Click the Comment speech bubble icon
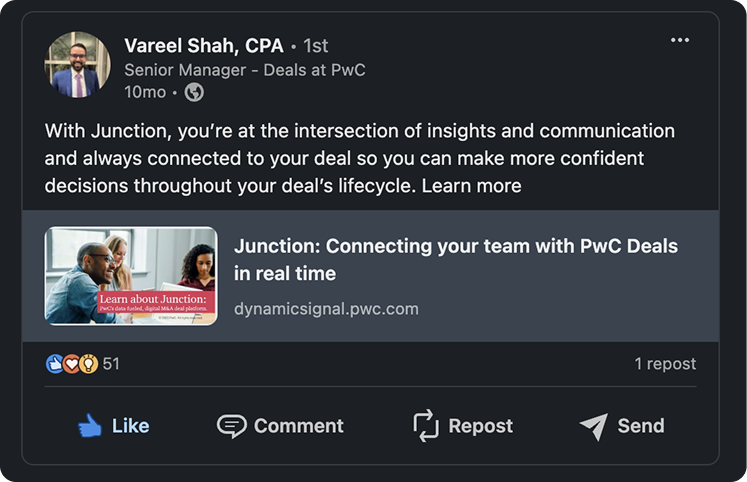The height and width of the screenshot is (482, 747). pyautogui.click(x=231, y=426)
